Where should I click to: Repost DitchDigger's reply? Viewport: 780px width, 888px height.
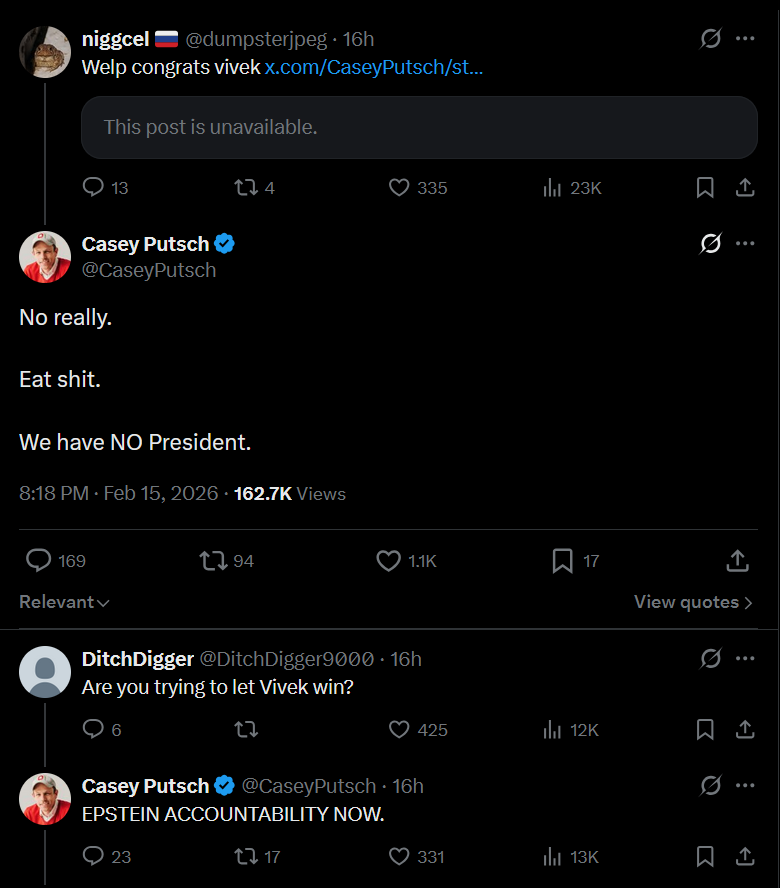coord(245,730)
